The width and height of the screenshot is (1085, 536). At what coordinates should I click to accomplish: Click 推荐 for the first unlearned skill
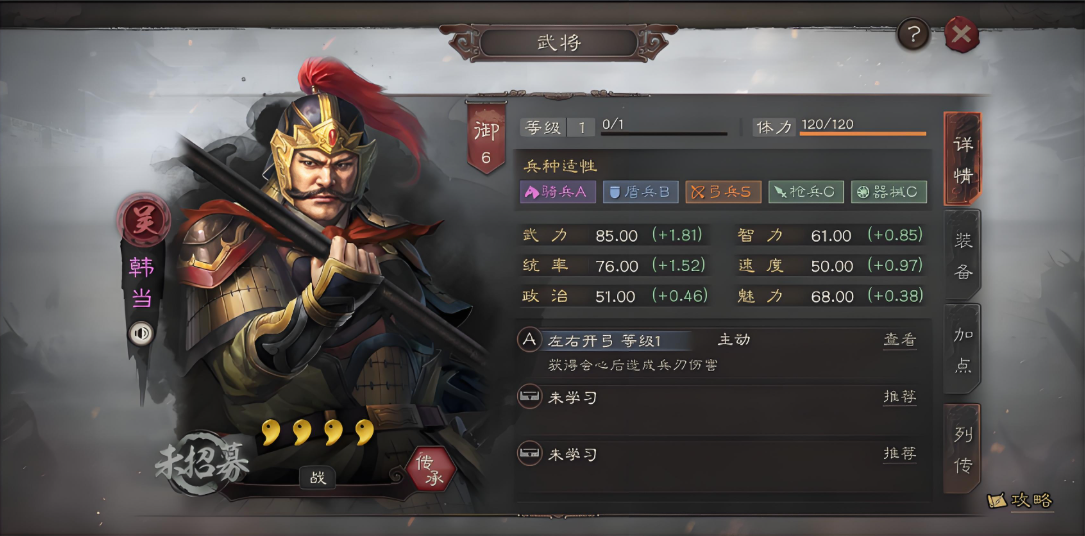(x=900, y=397)
